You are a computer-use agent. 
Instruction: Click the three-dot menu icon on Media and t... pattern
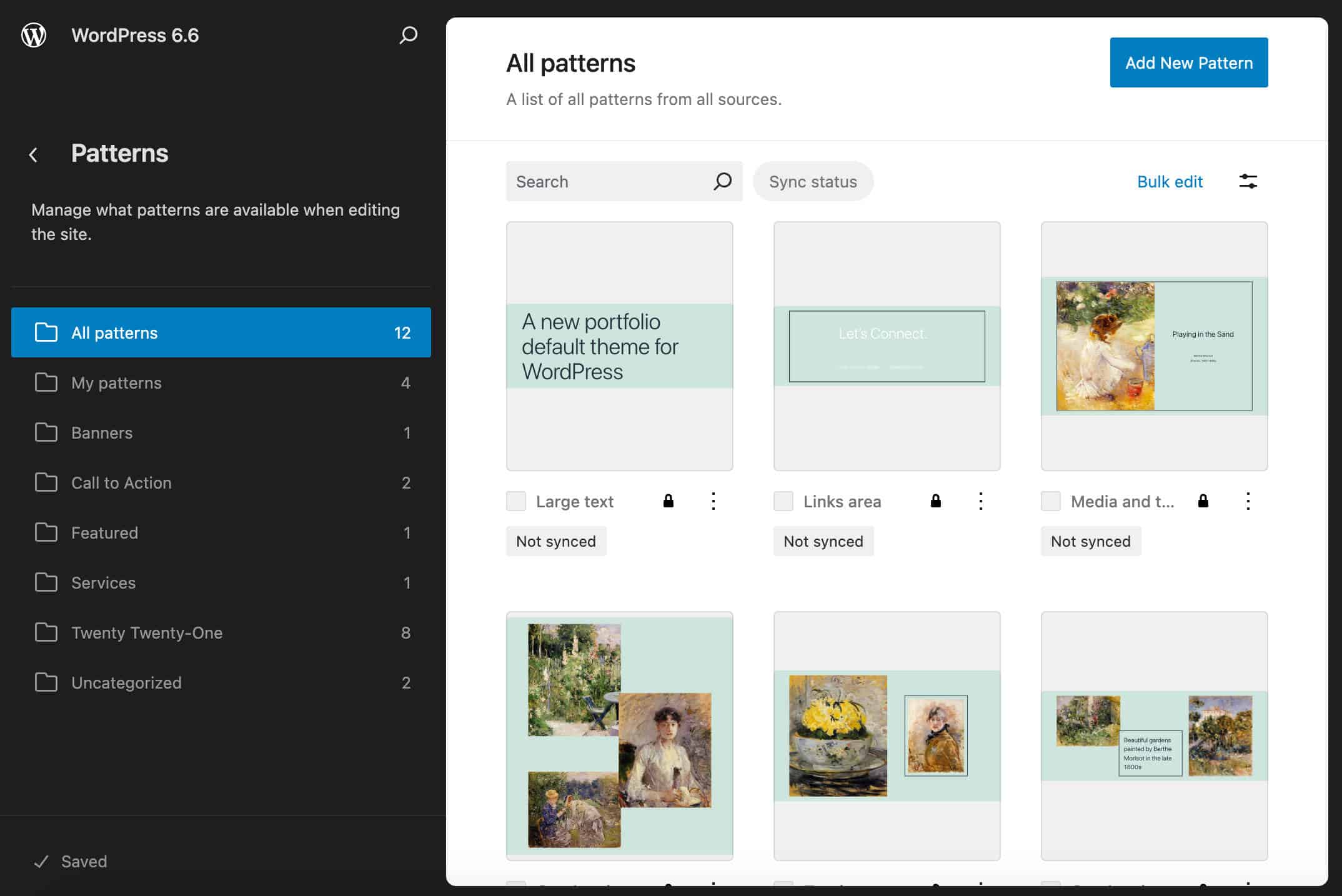[1249, 501]
